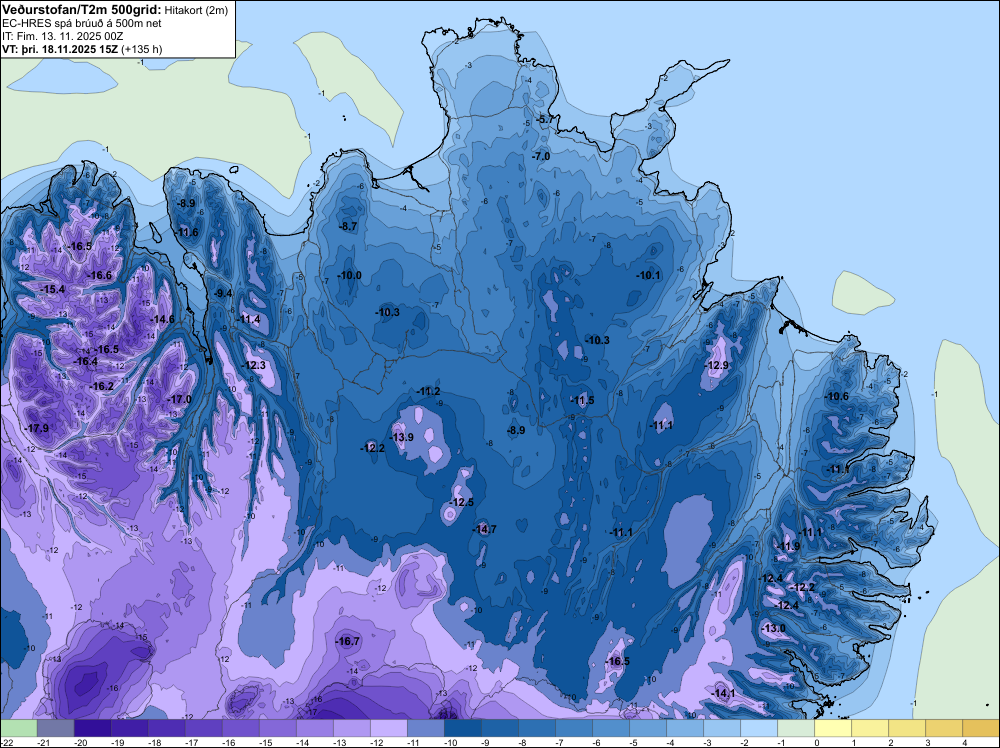
Task: Click the title 'Veðurstofan/T2m 500grid'
Action: (82, 10)
